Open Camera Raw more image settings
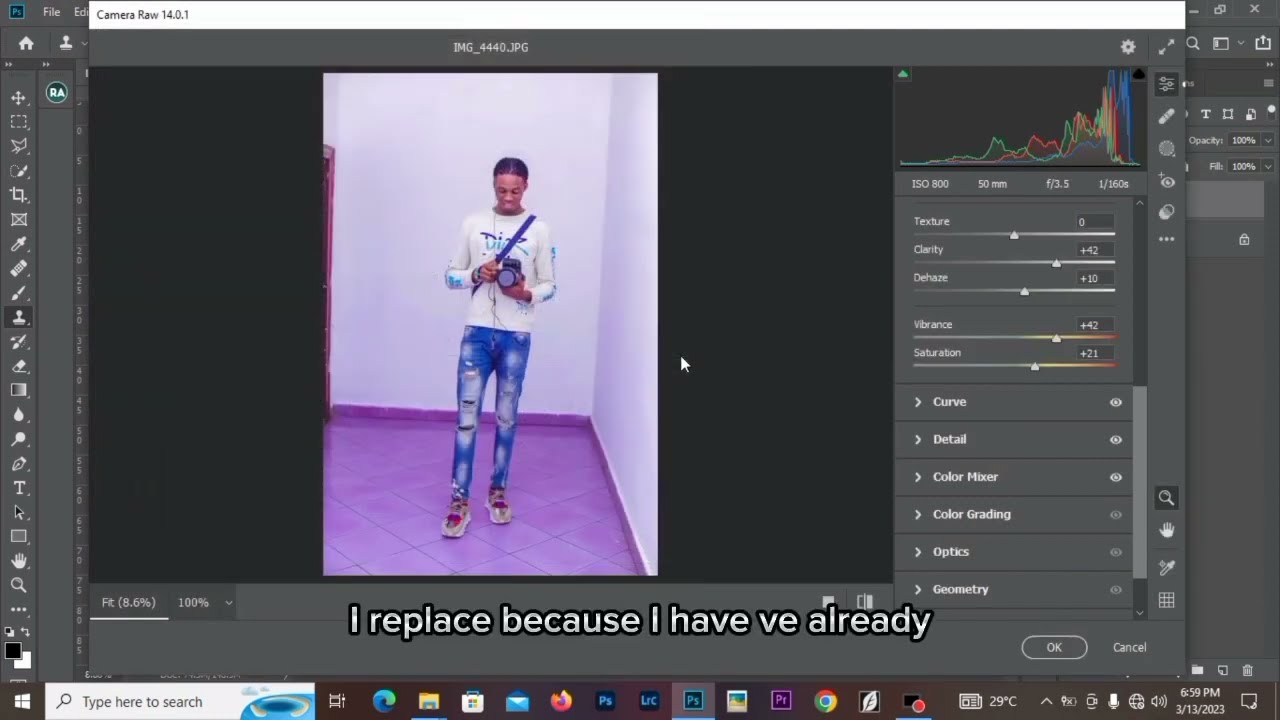The image size is (1280, 720). tap(1166, 240)
